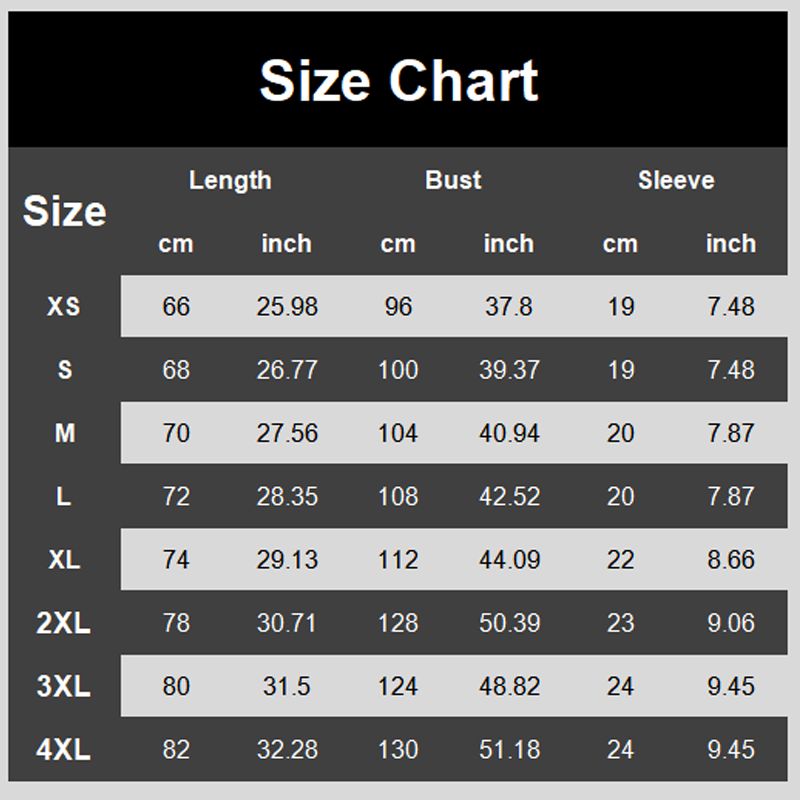Click the 37.8 bust inch value

(x=509, y=307)
